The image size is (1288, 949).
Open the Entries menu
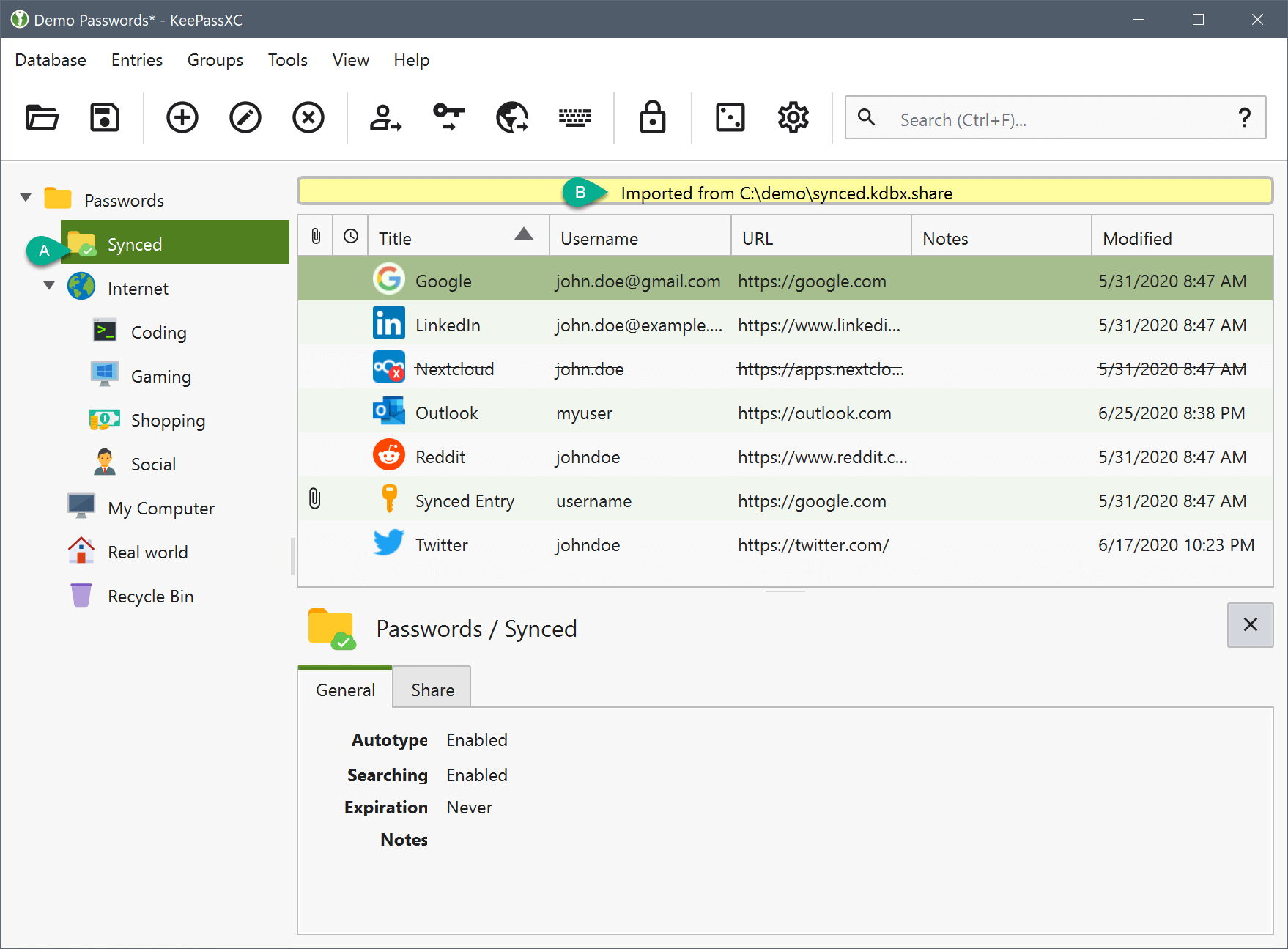[137, 60]
